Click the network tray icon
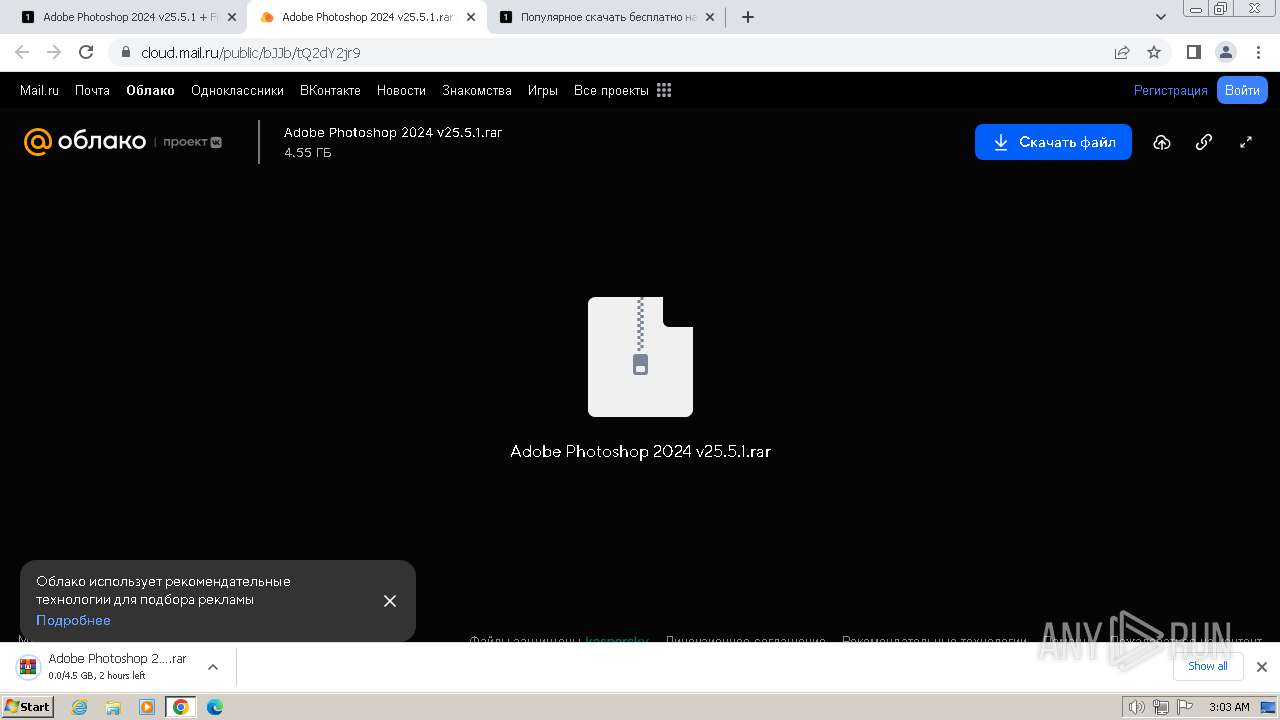 click(1160, 707)
